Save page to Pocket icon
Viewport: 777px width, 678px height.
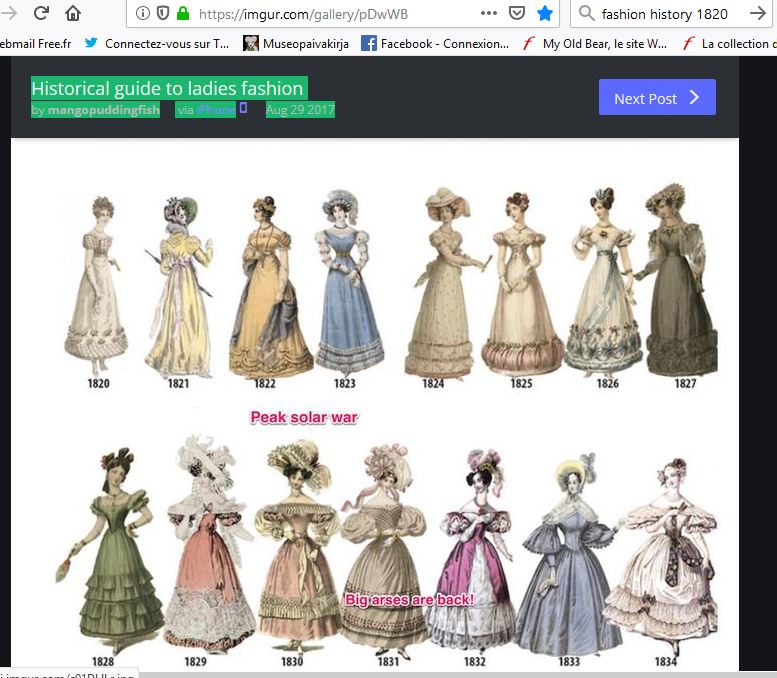click(517, 13)
